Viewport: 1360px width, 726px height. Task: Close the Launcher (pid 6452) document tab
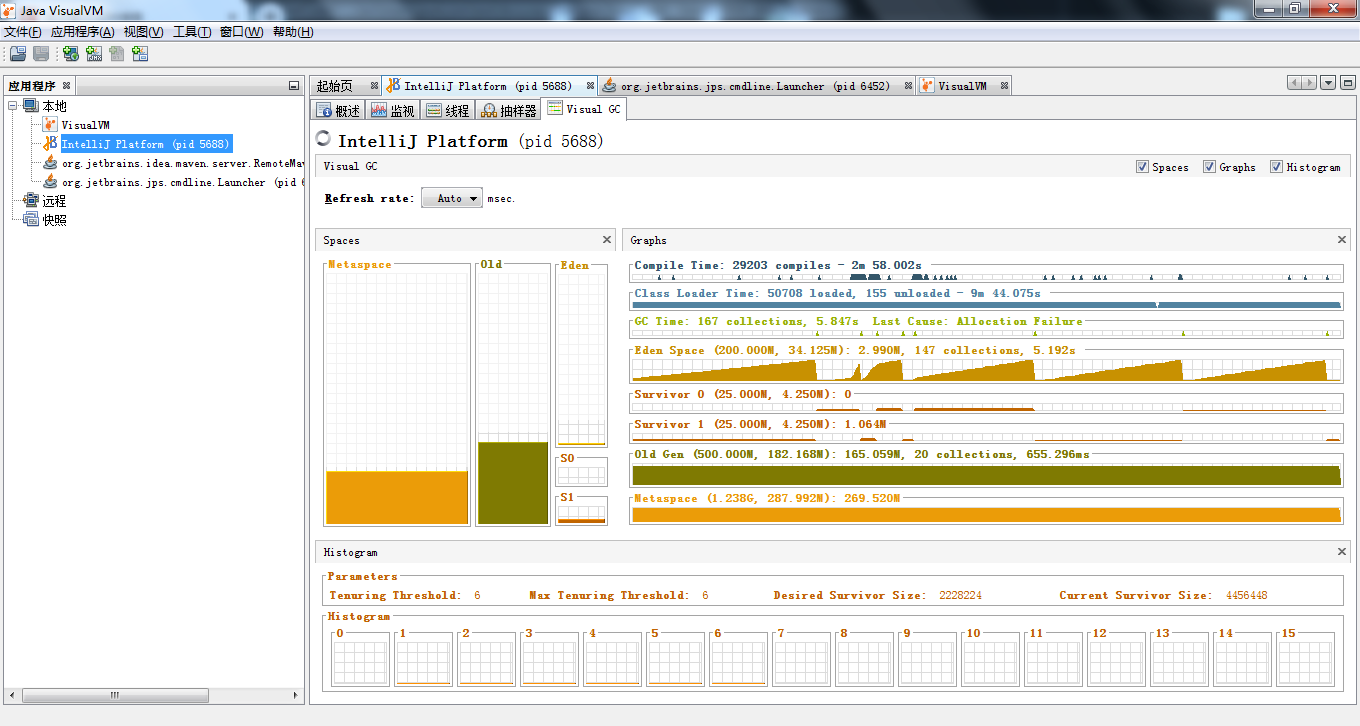pos(909,86)
